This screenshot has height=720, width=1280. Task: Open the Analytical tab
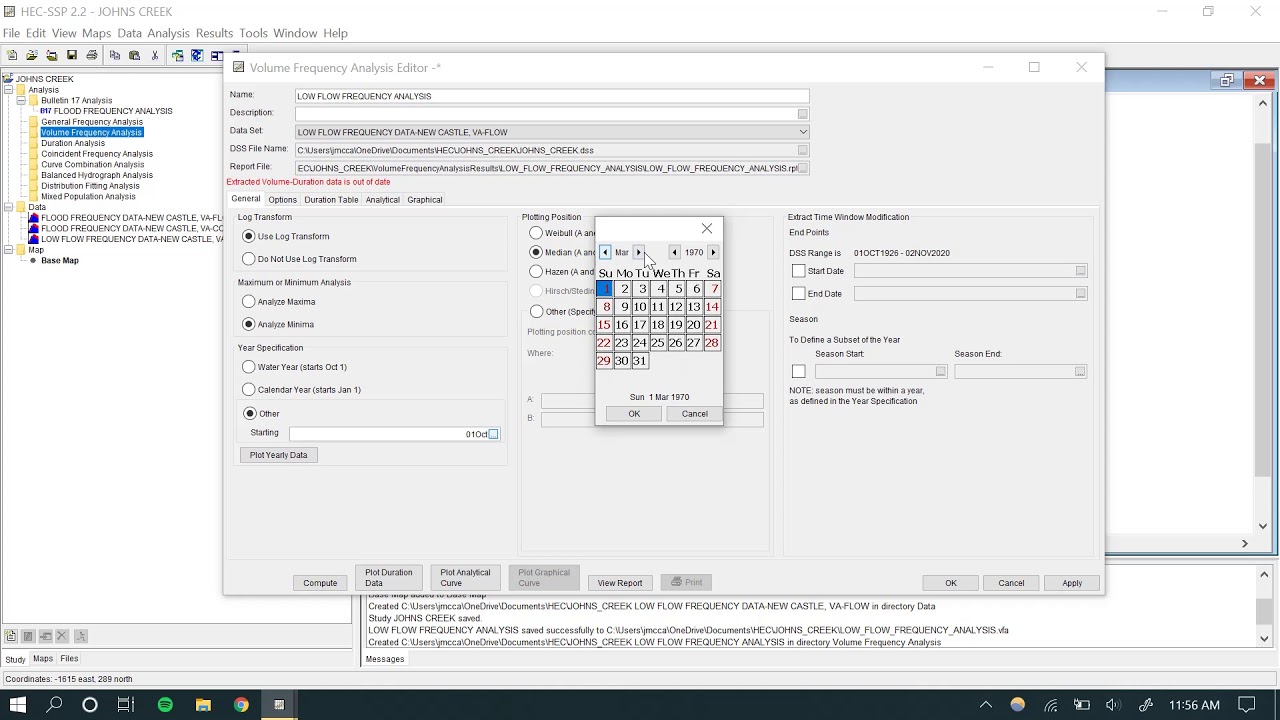click(382, 200)
